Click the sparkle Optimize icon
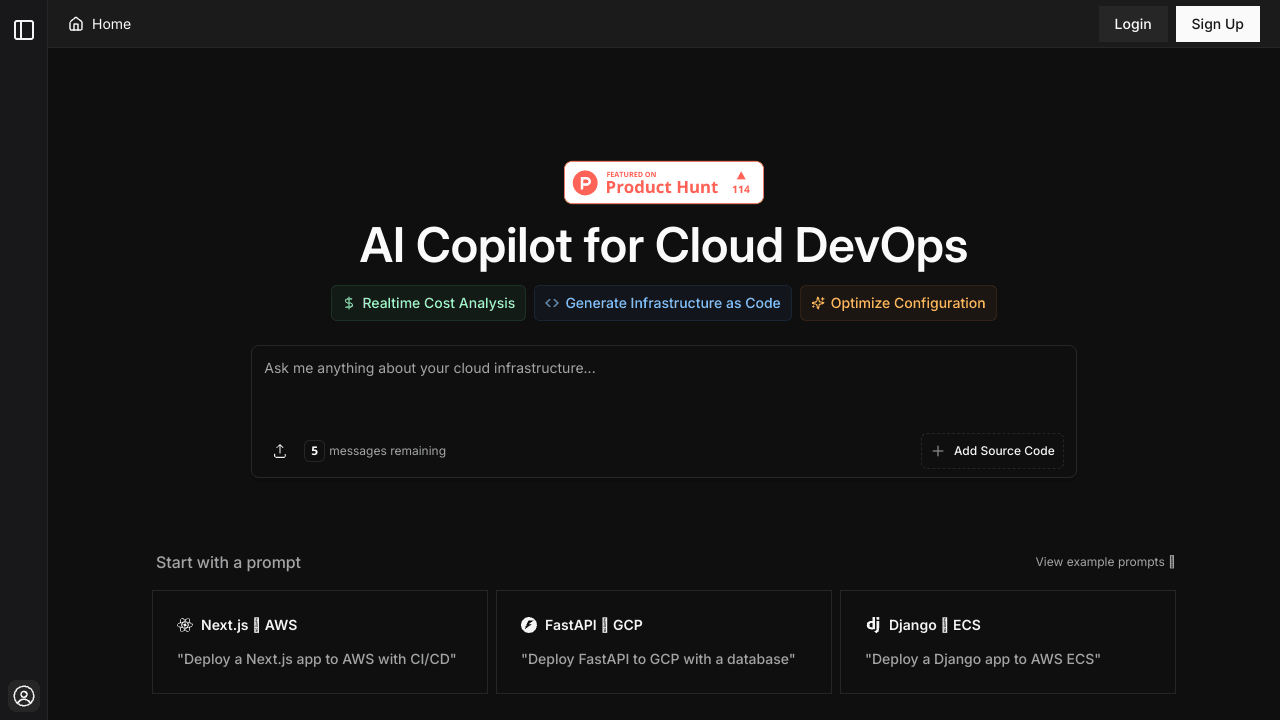Viewport: 1280px width, 720px height. point(818,303)
